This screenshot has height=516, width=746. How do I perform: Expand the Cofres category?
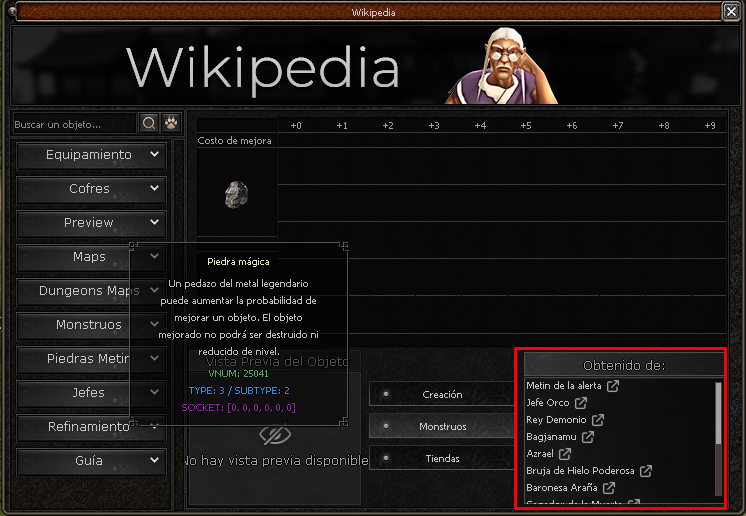[91, 189]
